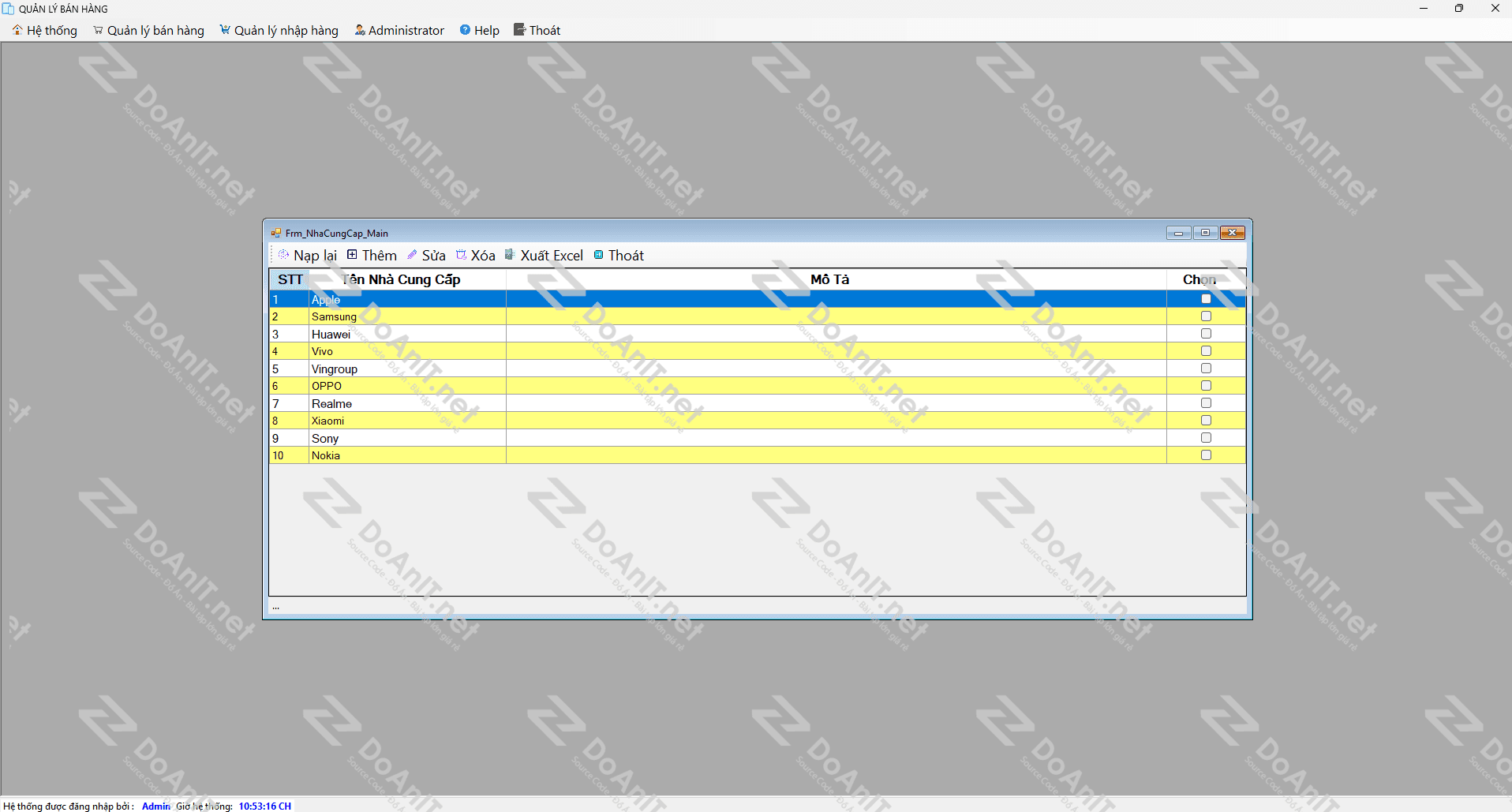The image size is (1512, 812).
Task: Click the Thoát exit icon in main menu
Action: click(519, 29)
